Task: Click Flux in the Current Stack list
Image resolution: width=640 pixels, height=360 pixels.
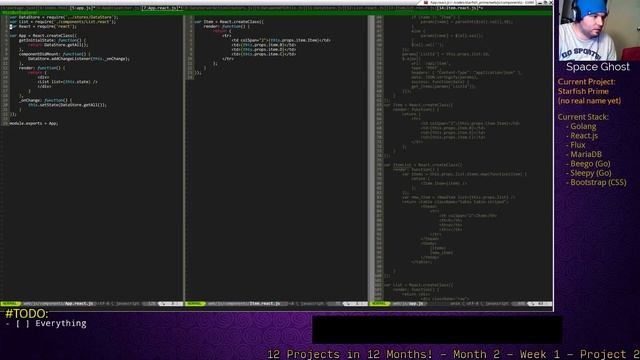Action: (x=578, y=145)
